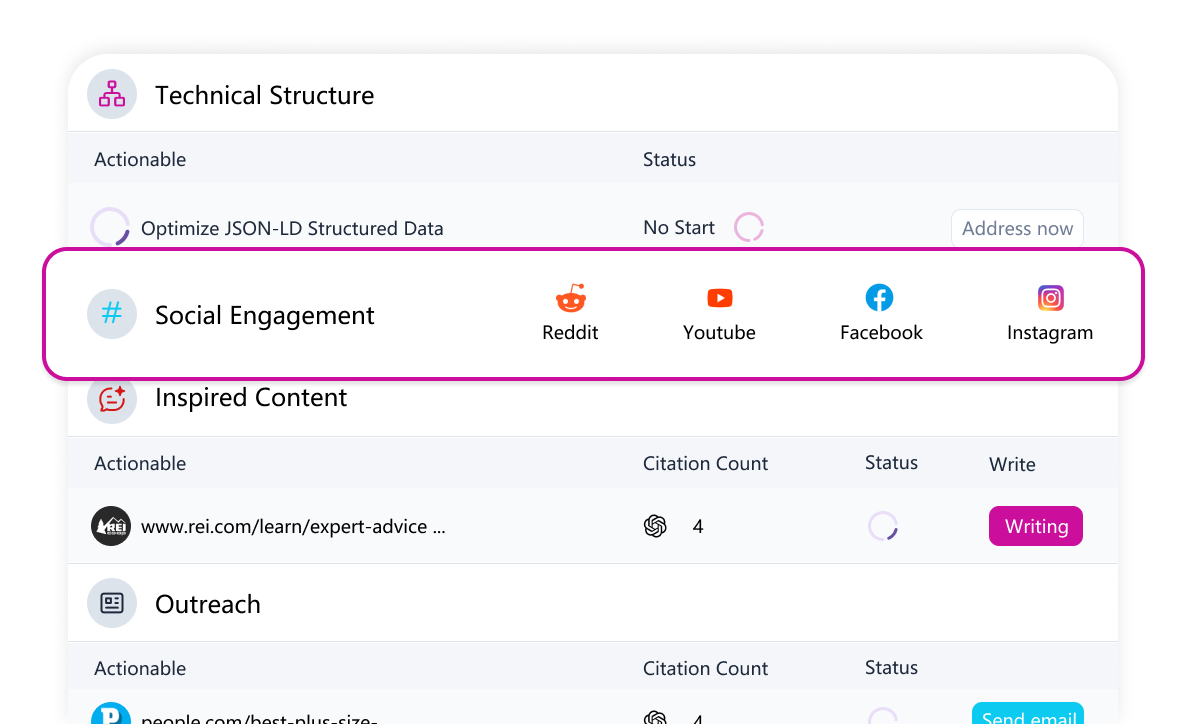Expand the Outreach section header
The height and width of the screenshot is (724, 1186).
pyautogui.click(x=208, y=604)
